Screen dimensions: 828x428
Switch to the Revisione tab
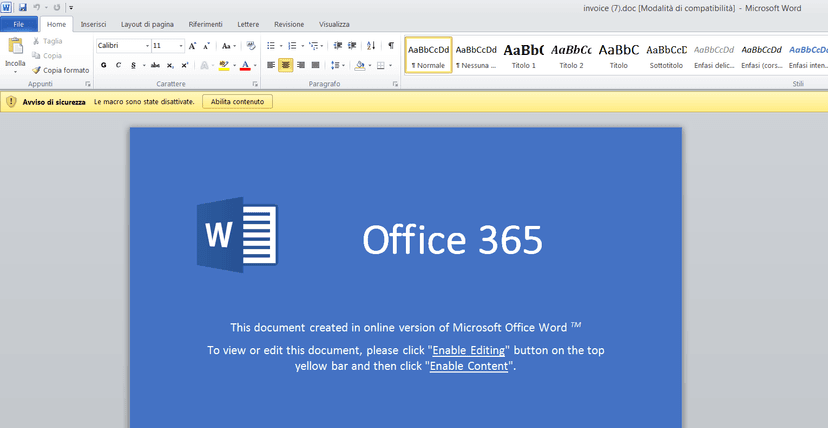click(289, 24)
